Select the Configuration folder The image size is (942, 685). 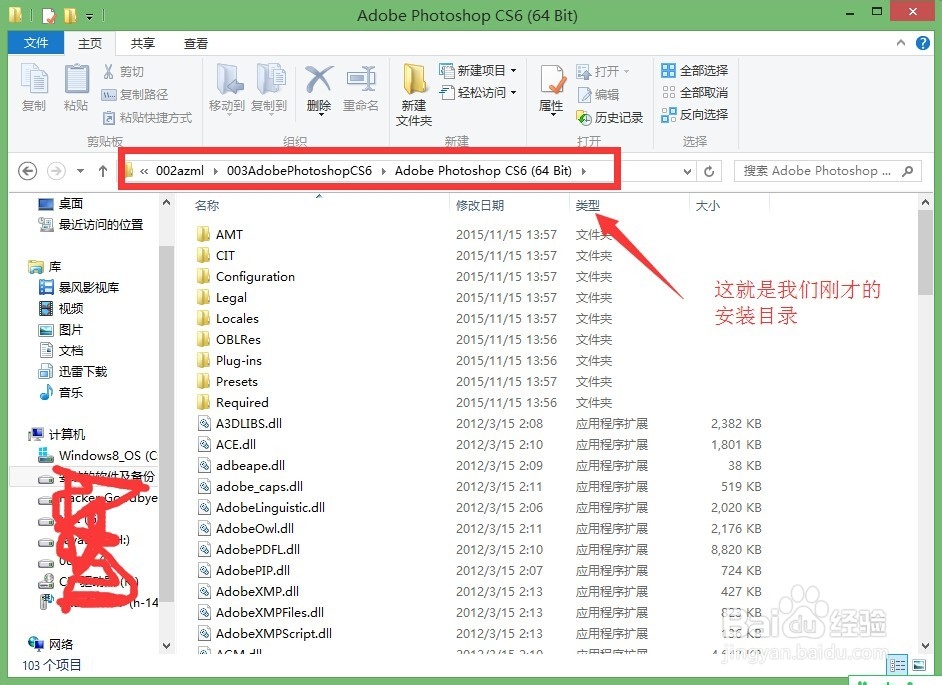click(x=246, y=276)
